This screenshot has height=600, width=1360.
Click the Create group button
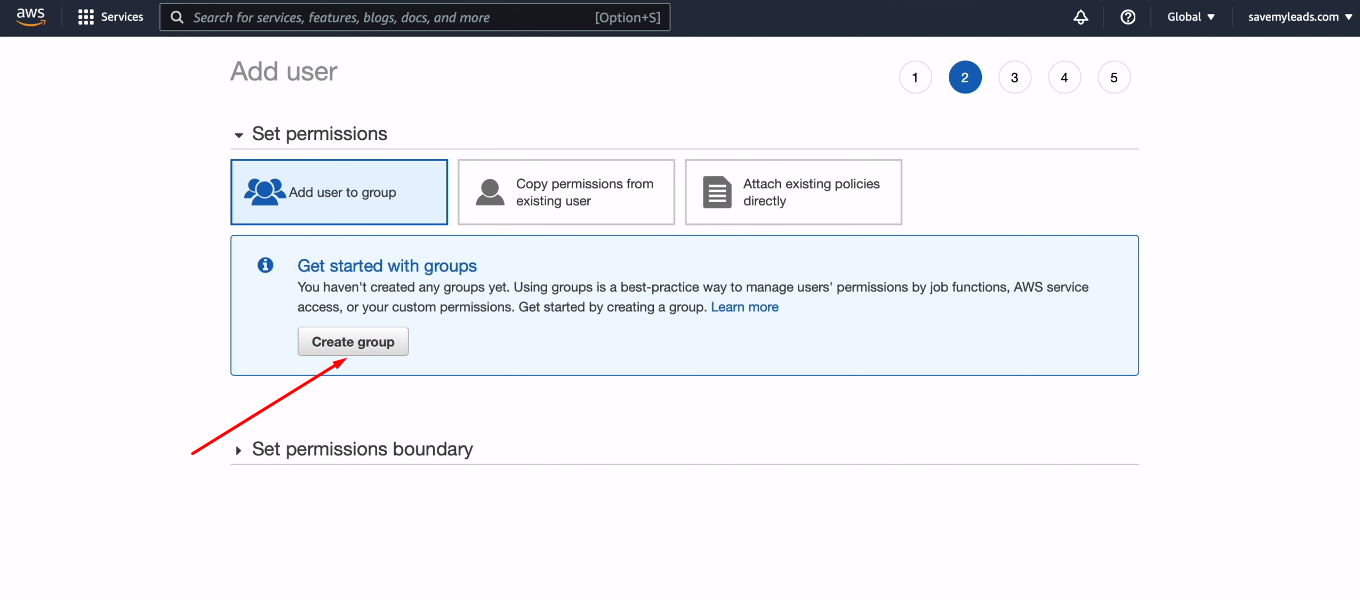(353, 342)
